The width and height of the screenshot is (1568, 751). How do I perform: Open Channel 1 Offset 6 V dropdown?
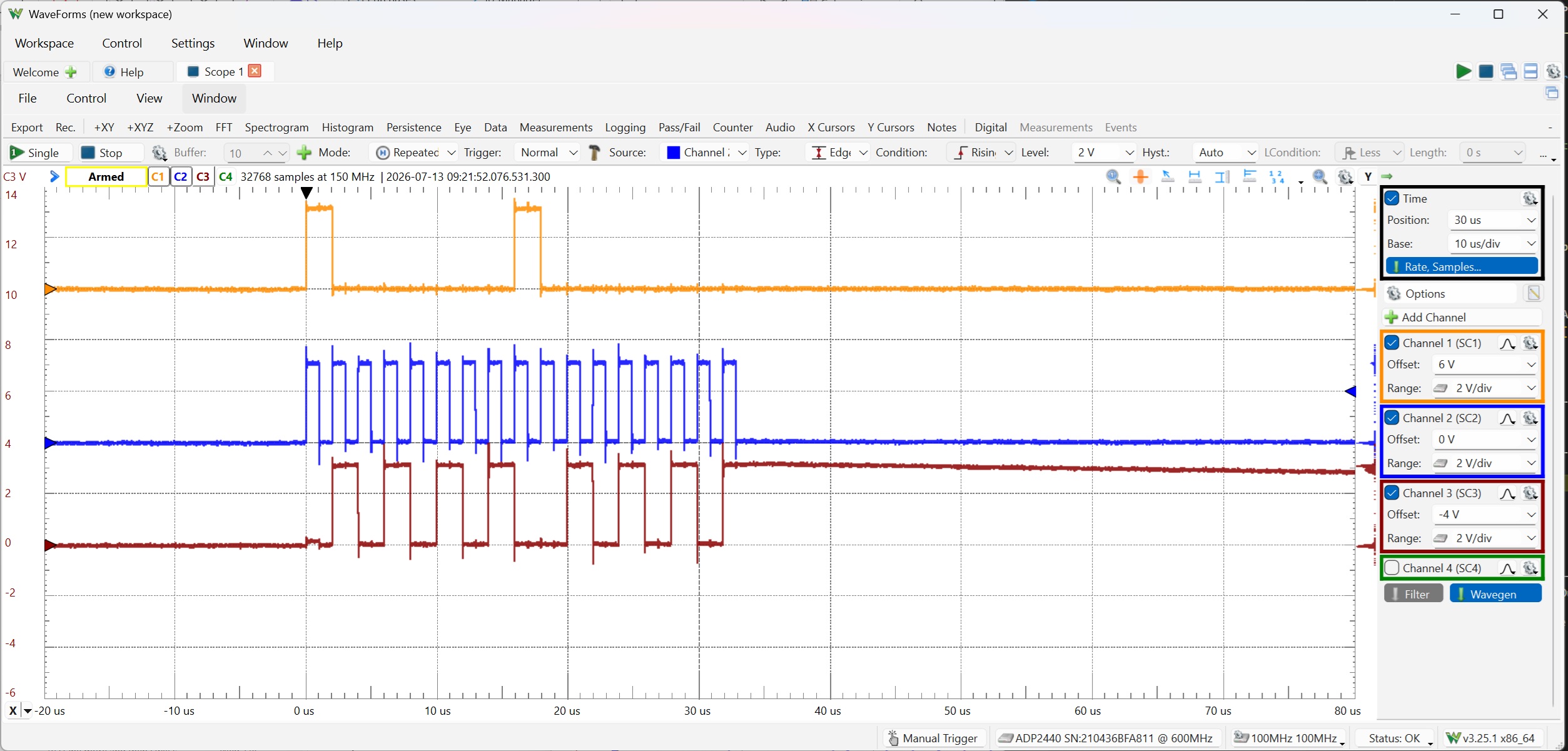pos(1485,365)
